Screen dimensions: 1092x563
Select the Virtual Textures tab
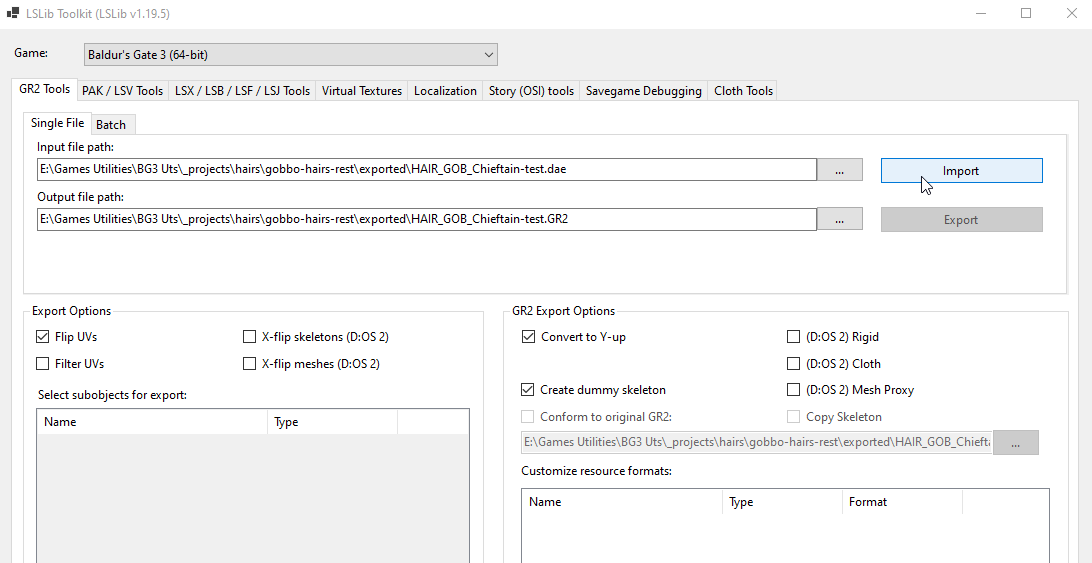point(362,91)
